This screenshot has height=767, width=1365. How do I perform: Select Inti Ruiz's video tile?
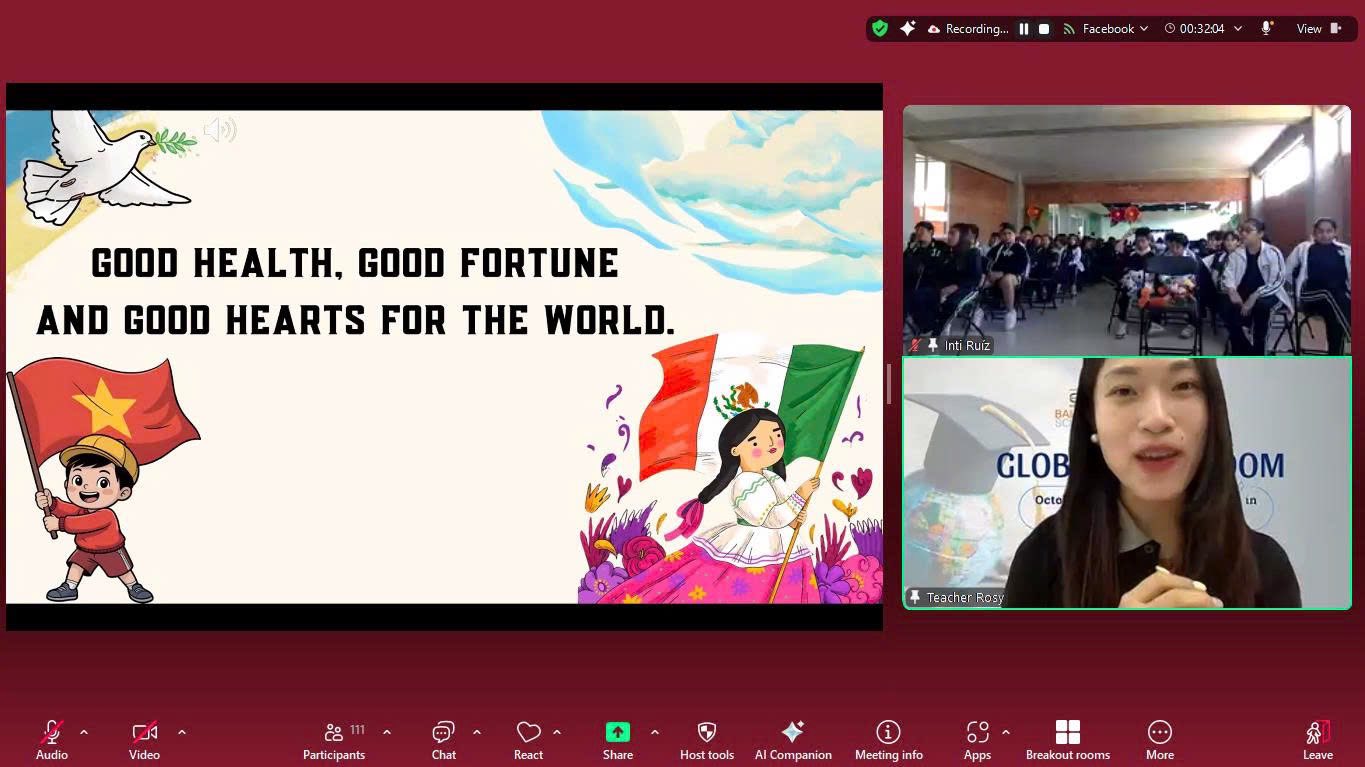(1126, 230)
